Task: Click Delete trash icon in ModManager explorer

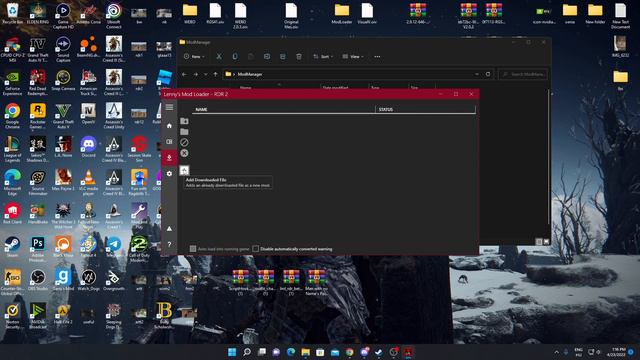Action: pos(299,57)
